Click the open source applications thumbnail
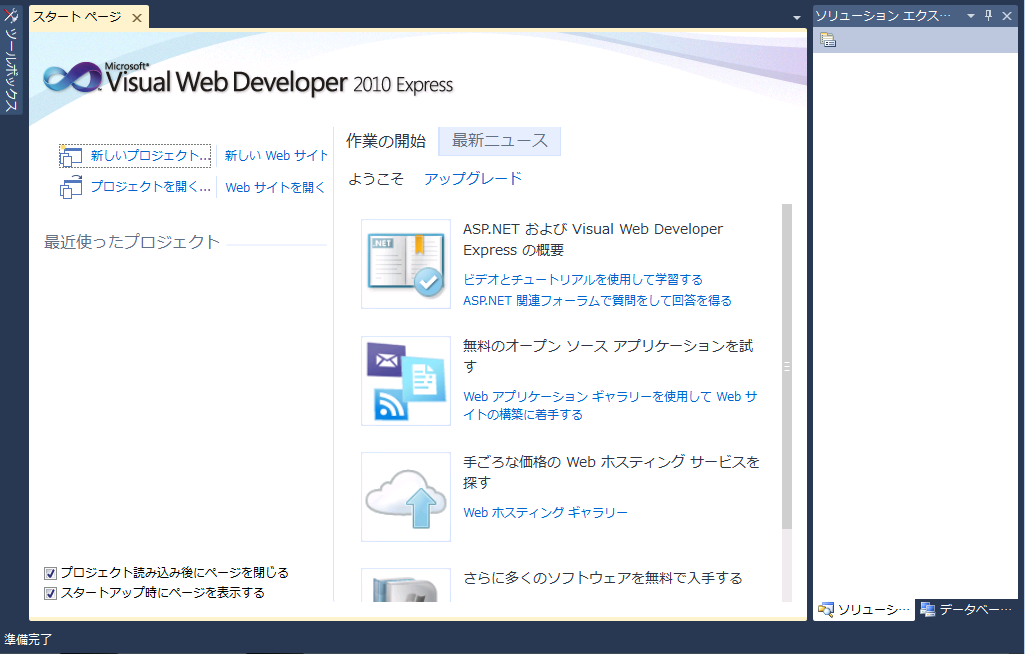Viewport: 1025px width, 654px height. [x=406, y=381]
